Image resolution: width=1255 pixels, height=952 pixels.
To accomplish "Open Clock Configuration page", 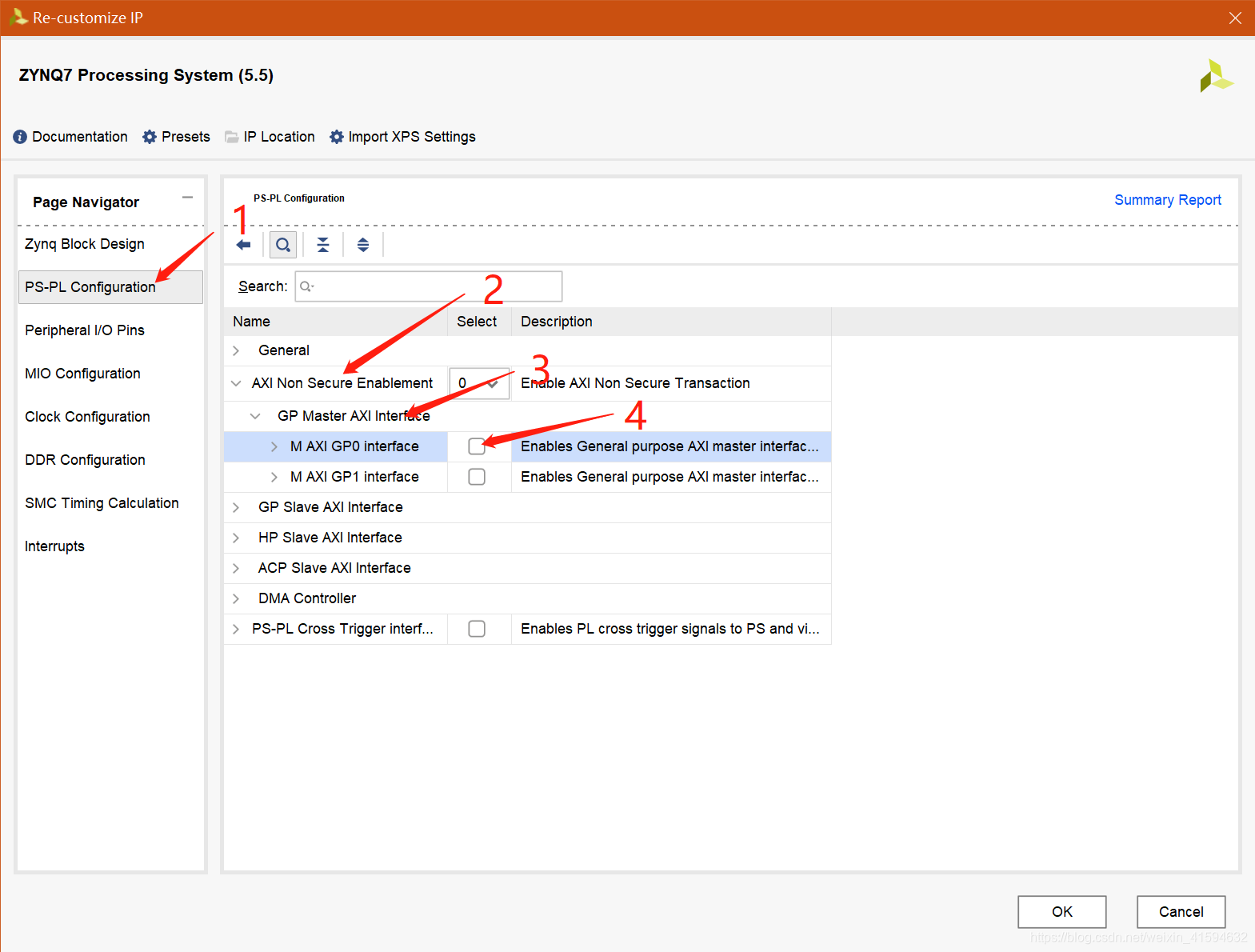I will pos(87,417).
